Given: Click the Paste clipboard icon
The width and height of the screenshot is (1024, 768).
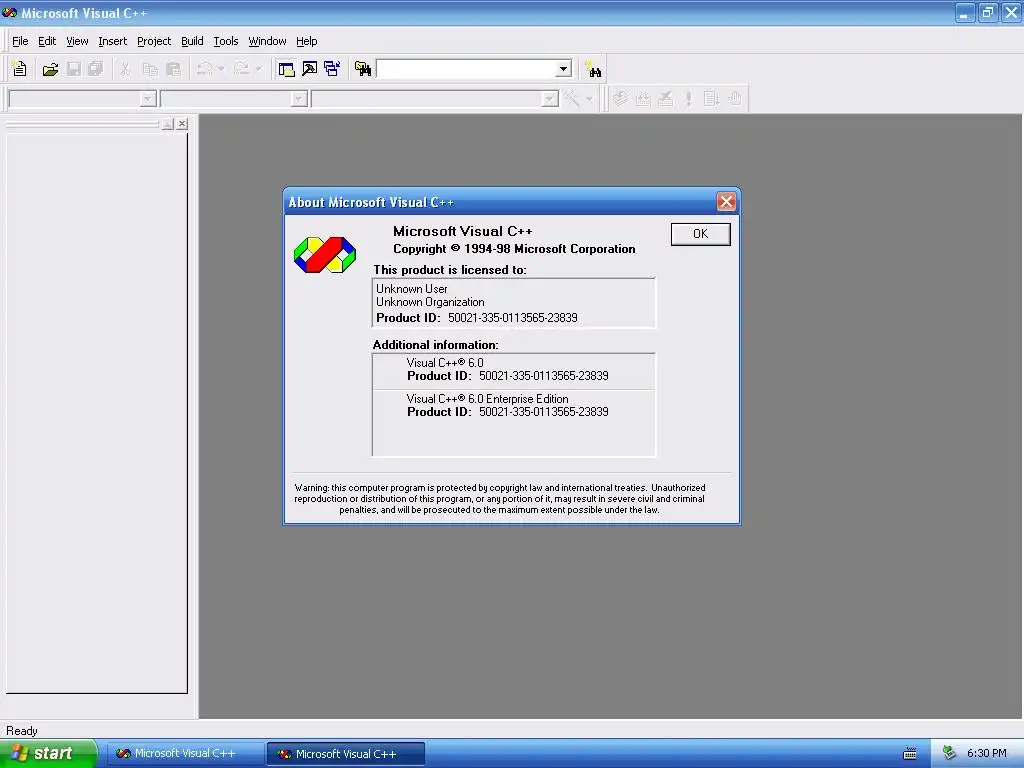Looking at the screenshot, I should [174, 69].
